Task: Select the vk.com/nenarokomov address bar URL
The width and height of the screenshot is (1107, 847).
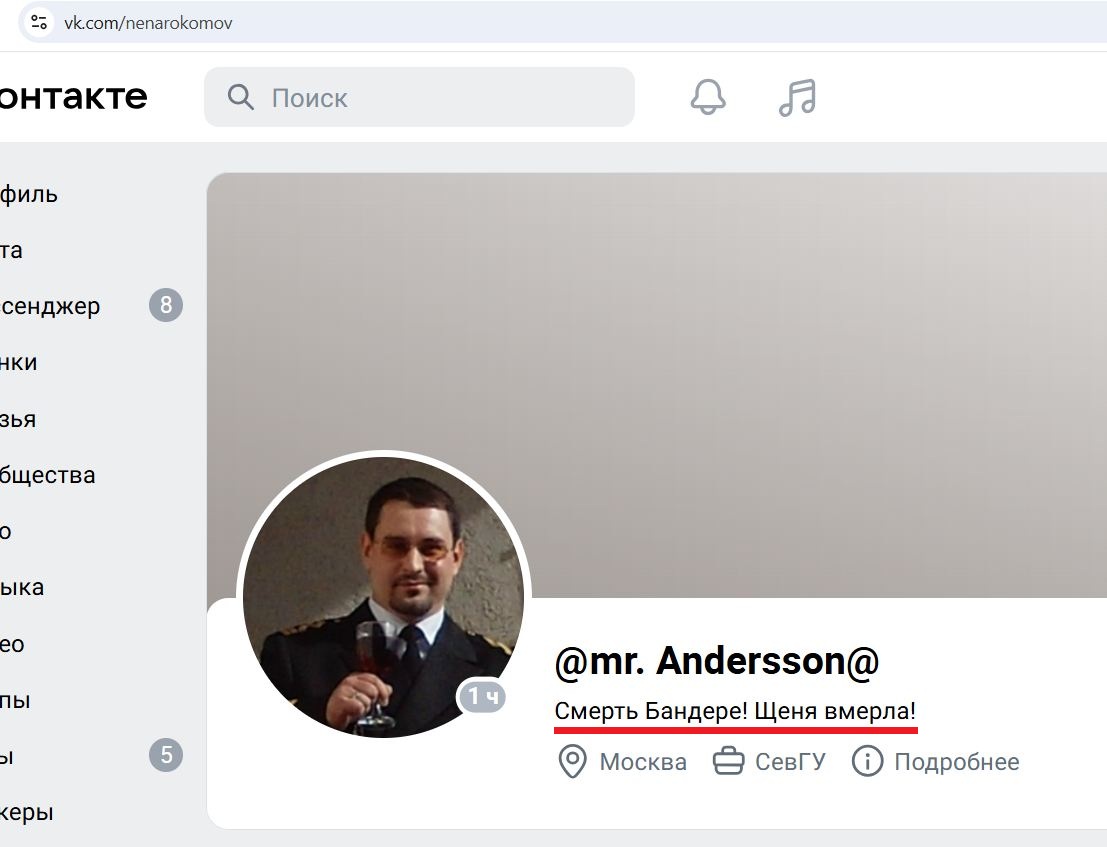Action: click(x=148, y=22)
